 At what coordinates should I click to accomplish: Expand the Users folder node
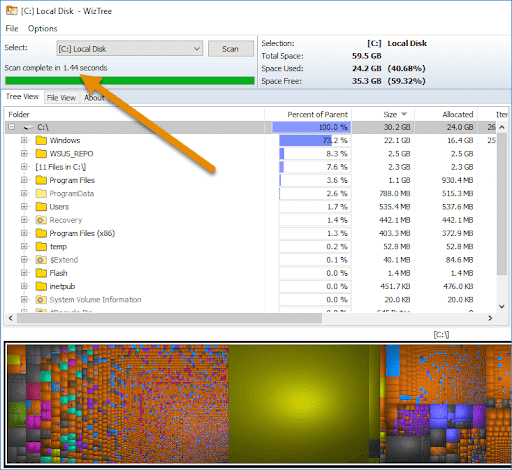coord(24,207)
